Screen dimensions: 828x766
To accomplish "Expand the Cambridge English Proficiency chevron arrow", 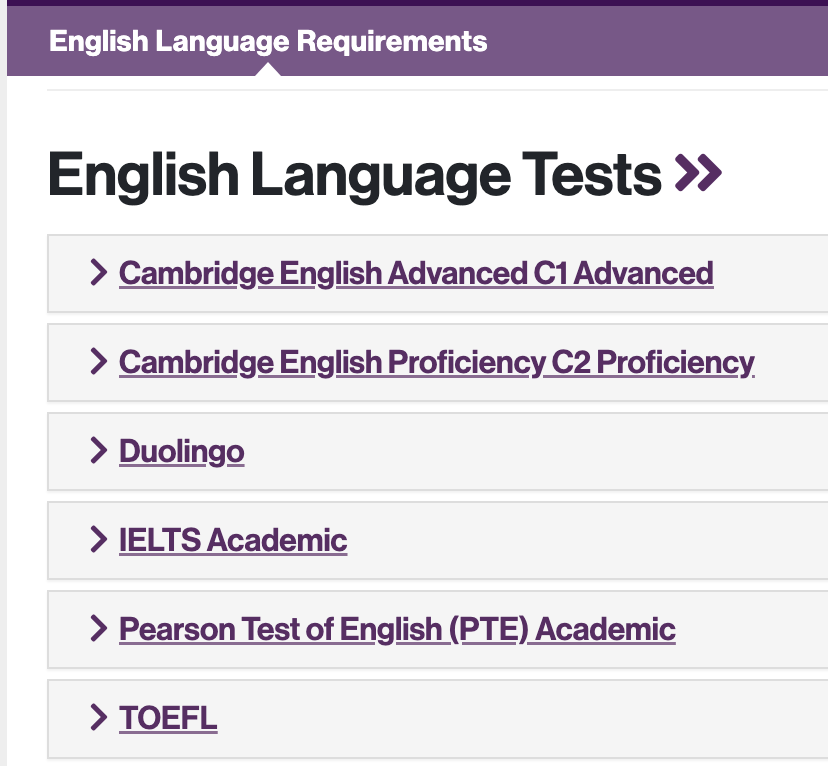I will pos(98,361).
